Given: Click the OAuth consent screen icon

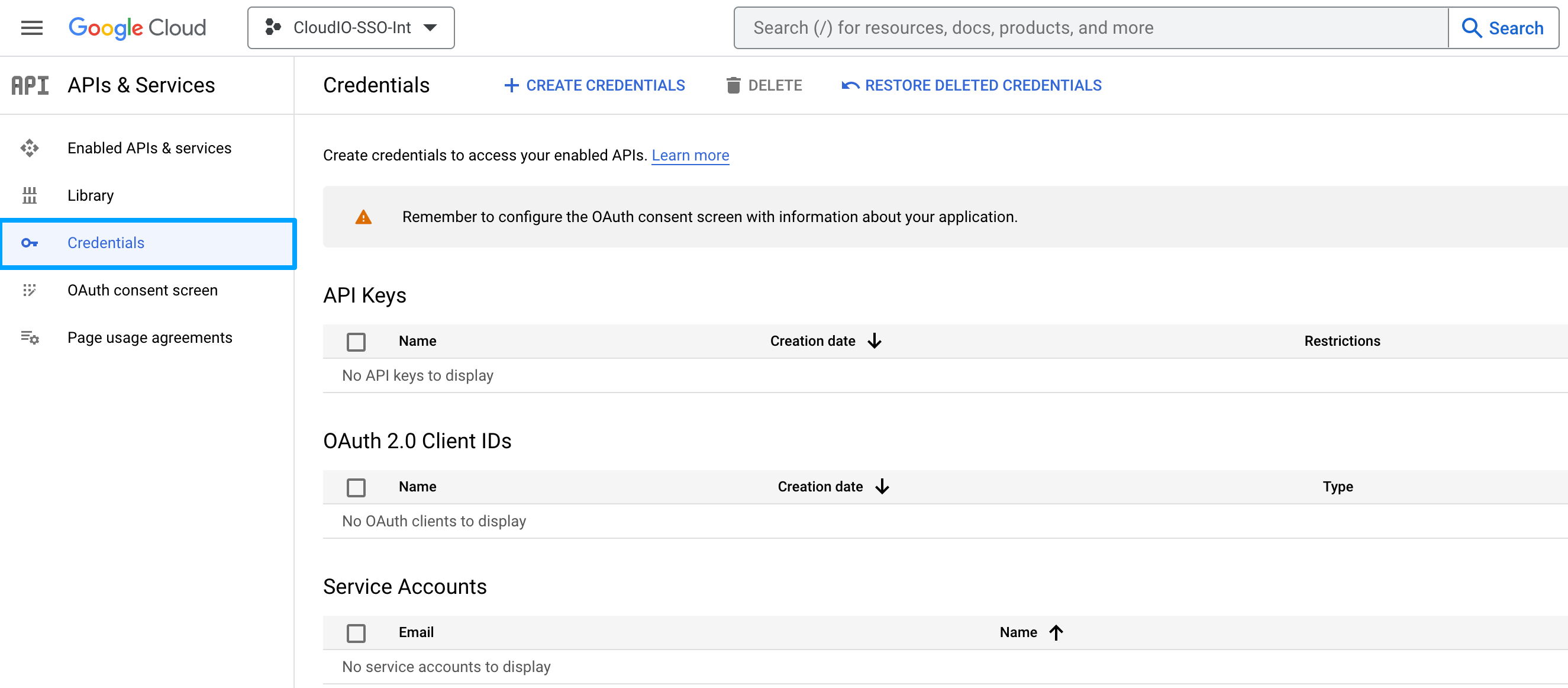Looking at the screenshot, I should click(x=29, y=291).
